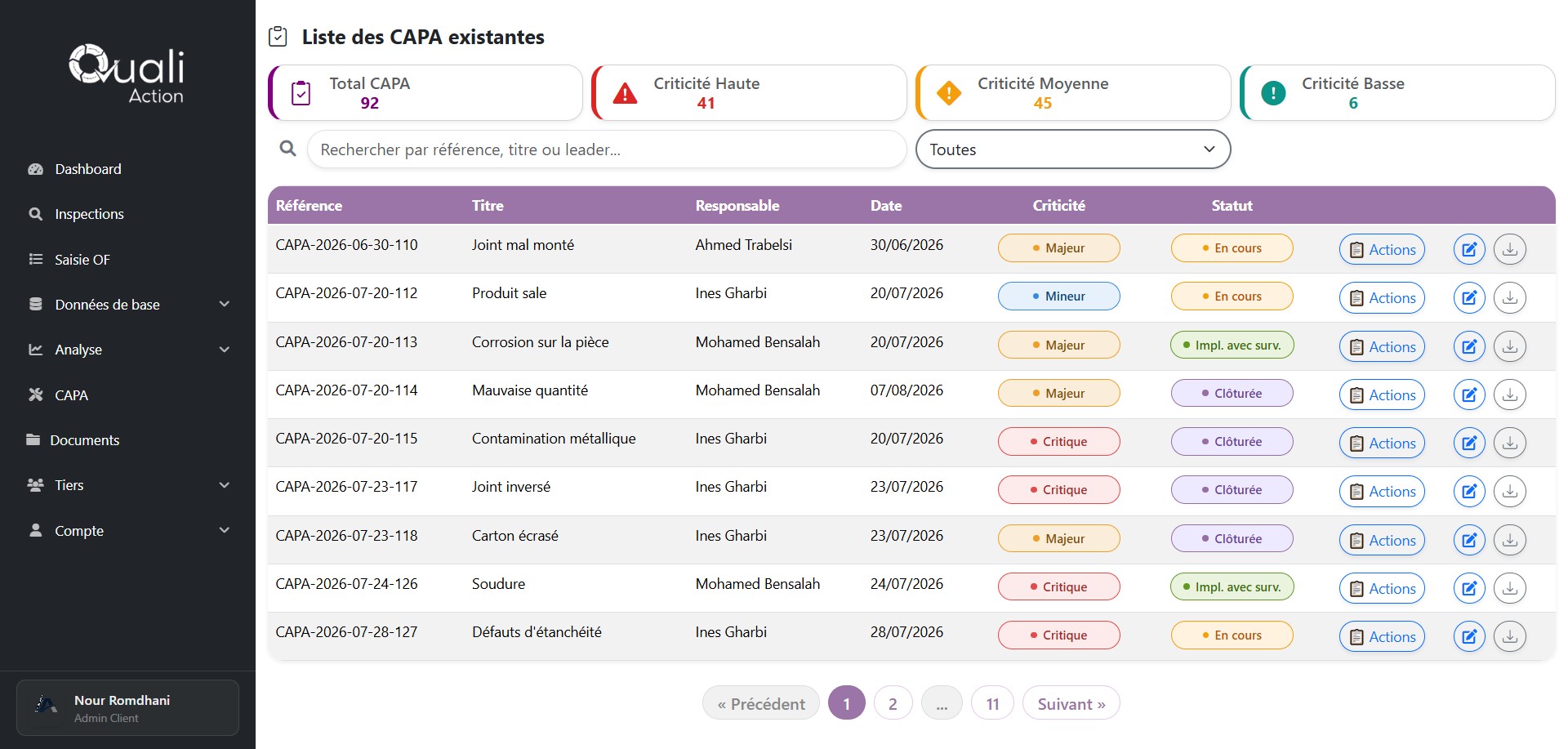This screenshot has height=749, width=1568.
Task: Open Actions for Joint mal monté
Action: [1382, 250]
